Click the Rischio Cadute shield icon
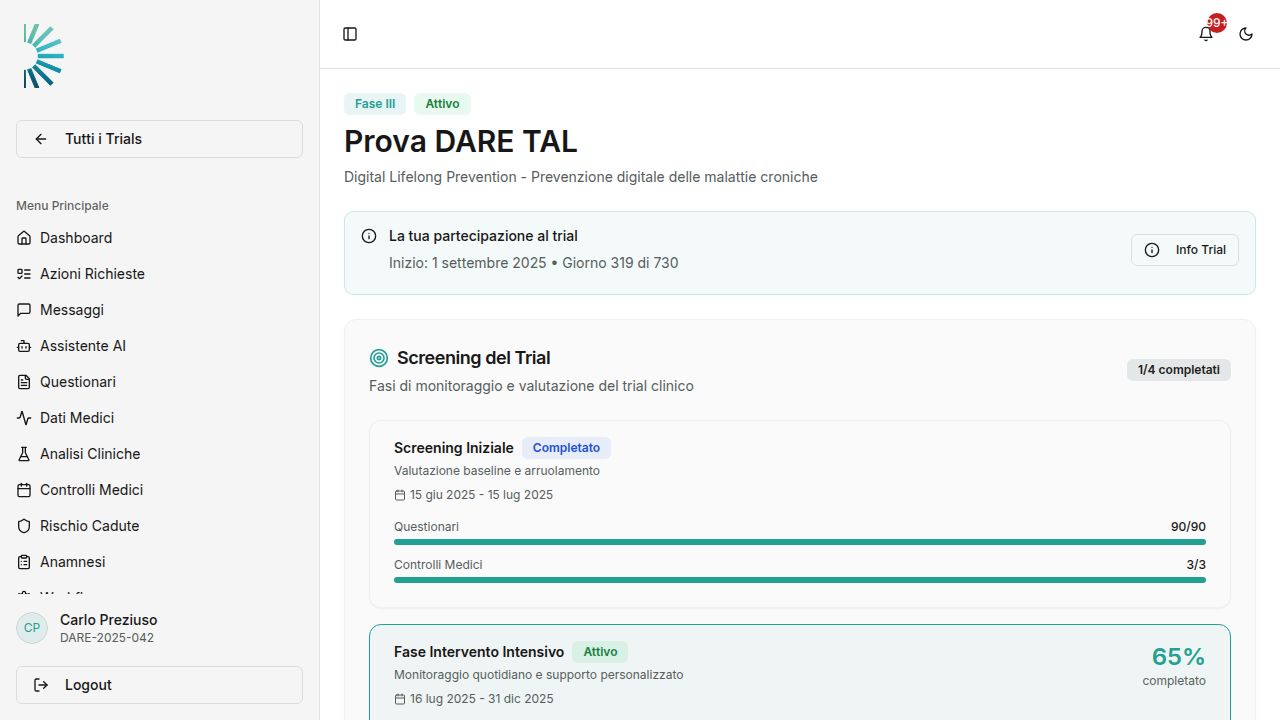This screenshot has width=1280, height=720. 24,526
